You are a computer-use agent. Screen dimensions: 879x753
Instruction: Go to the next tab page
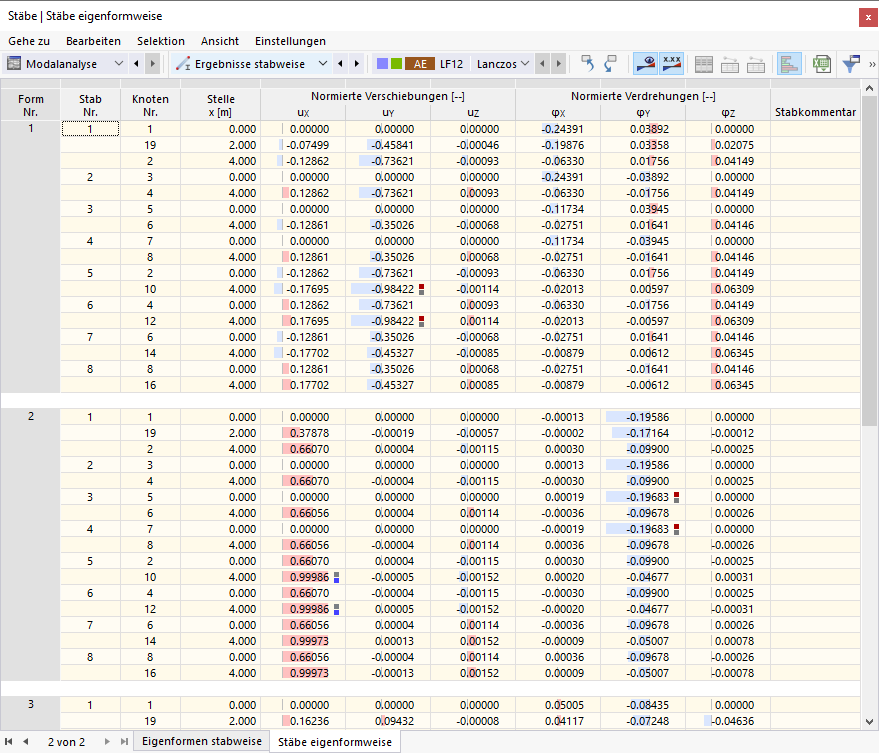coord(107,741)
